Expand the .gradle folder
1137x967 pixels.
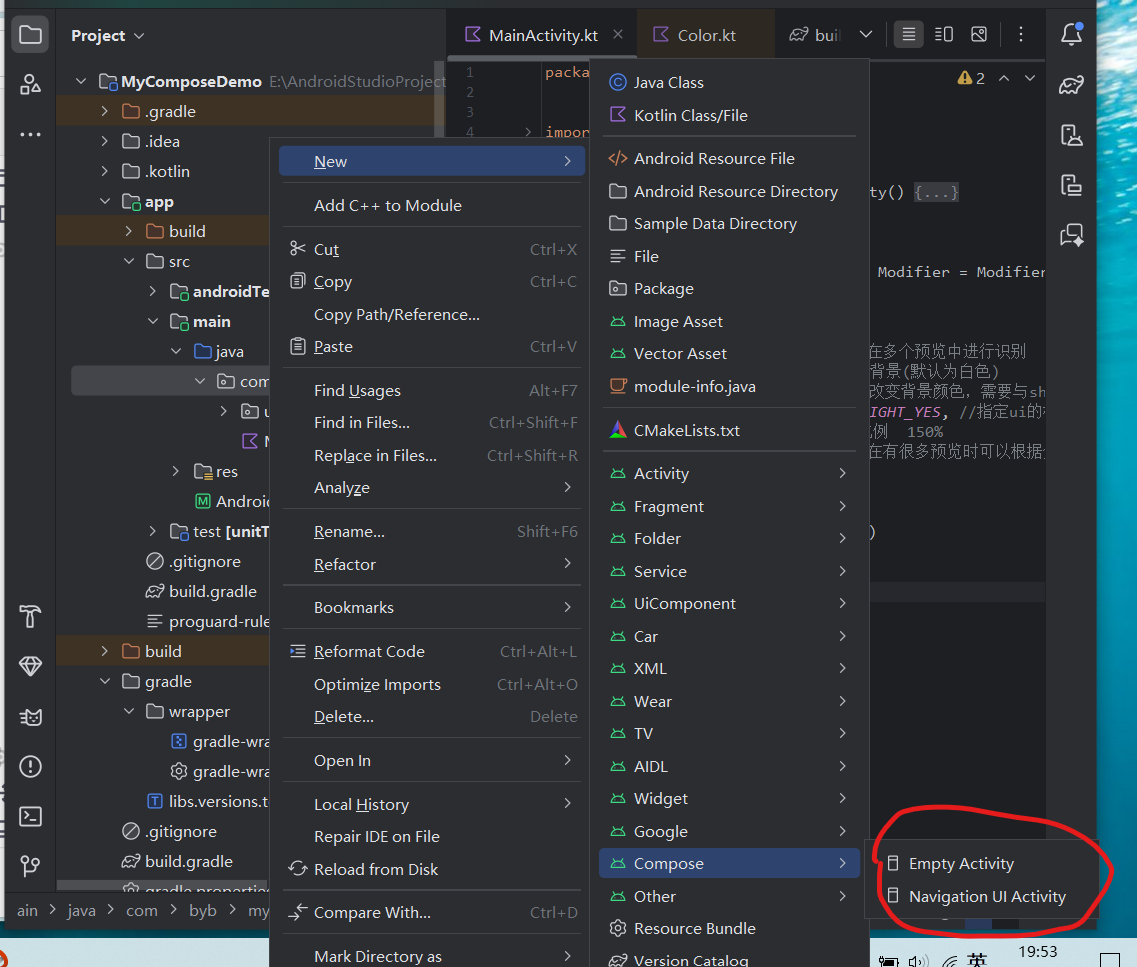tap(104, 111)
